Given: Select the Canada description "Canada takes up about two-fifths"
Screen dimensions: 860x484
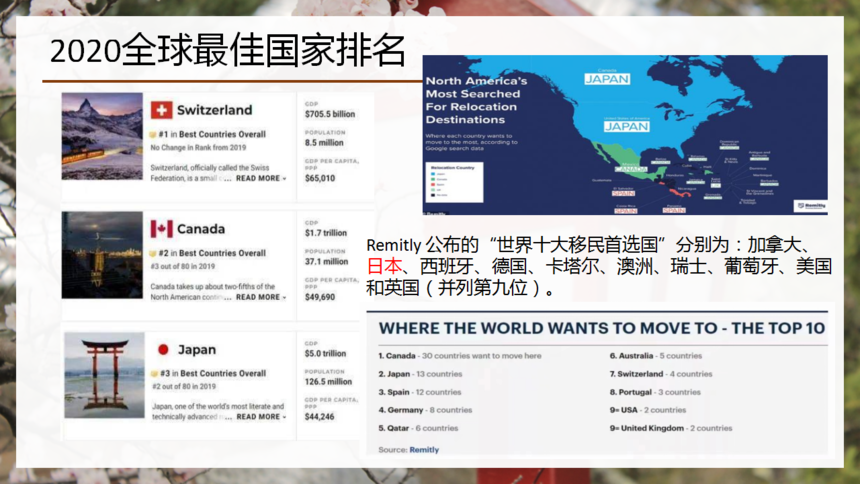Looking at the screenshot, I should tap(213, 291).
